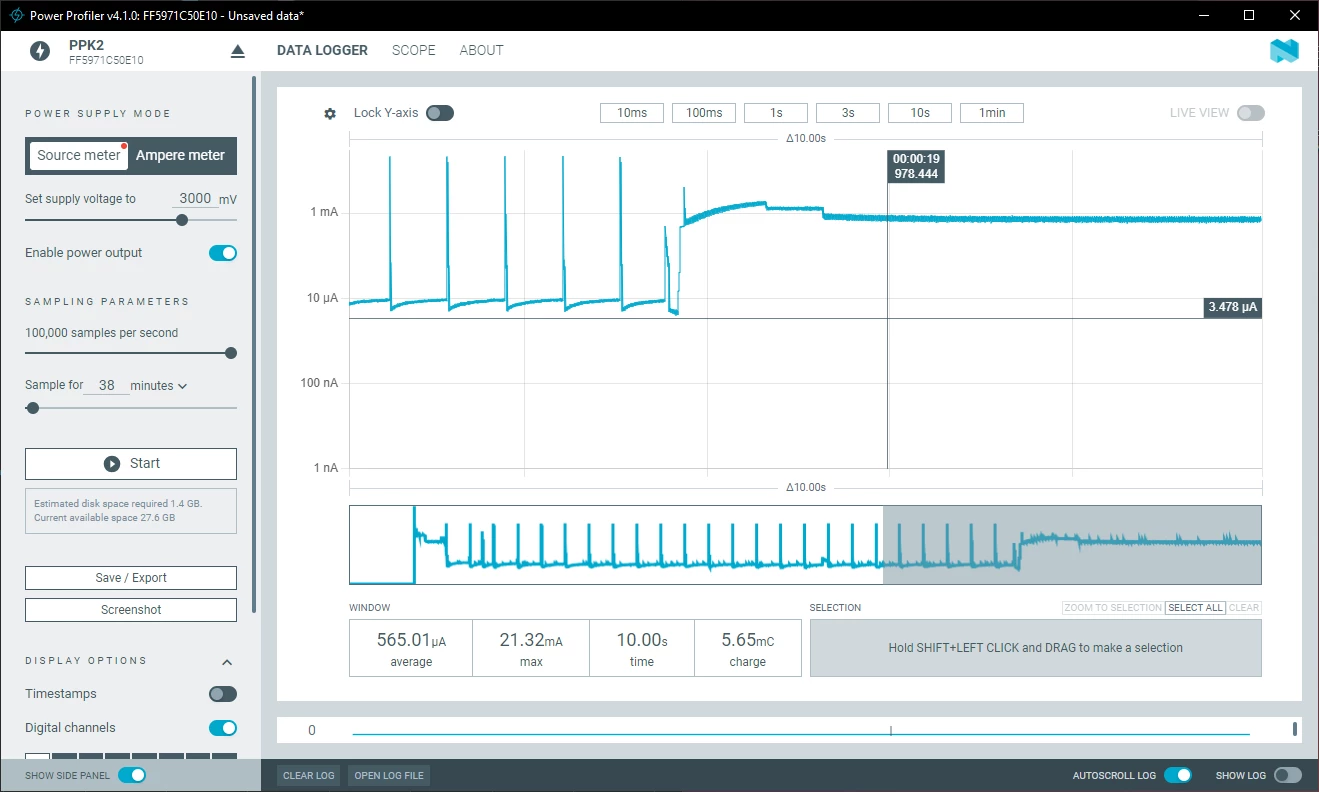This screenshot has height=792, width=1319.
Task: Set chart window to 1s
Action: click(x=776, y=113)
